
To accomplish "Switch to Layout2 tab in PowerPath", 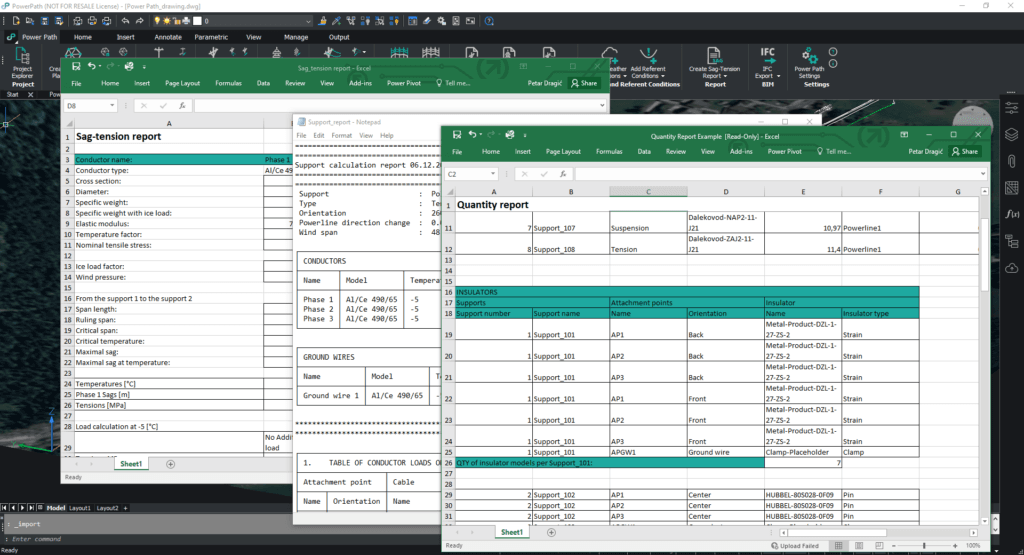I will [107, 508].
